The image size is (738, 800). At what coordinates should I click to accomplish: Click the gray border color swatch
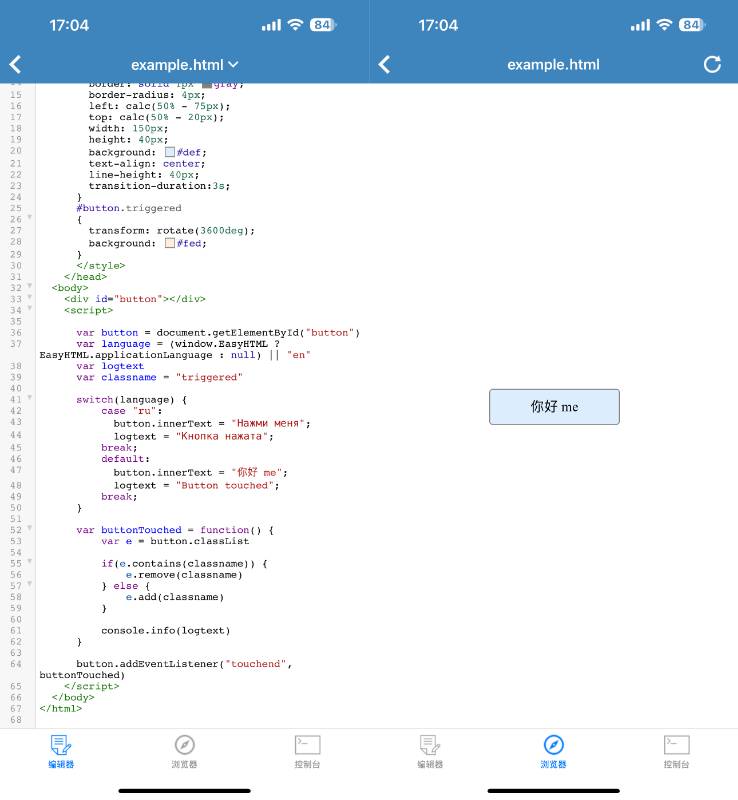pos(207,85)
